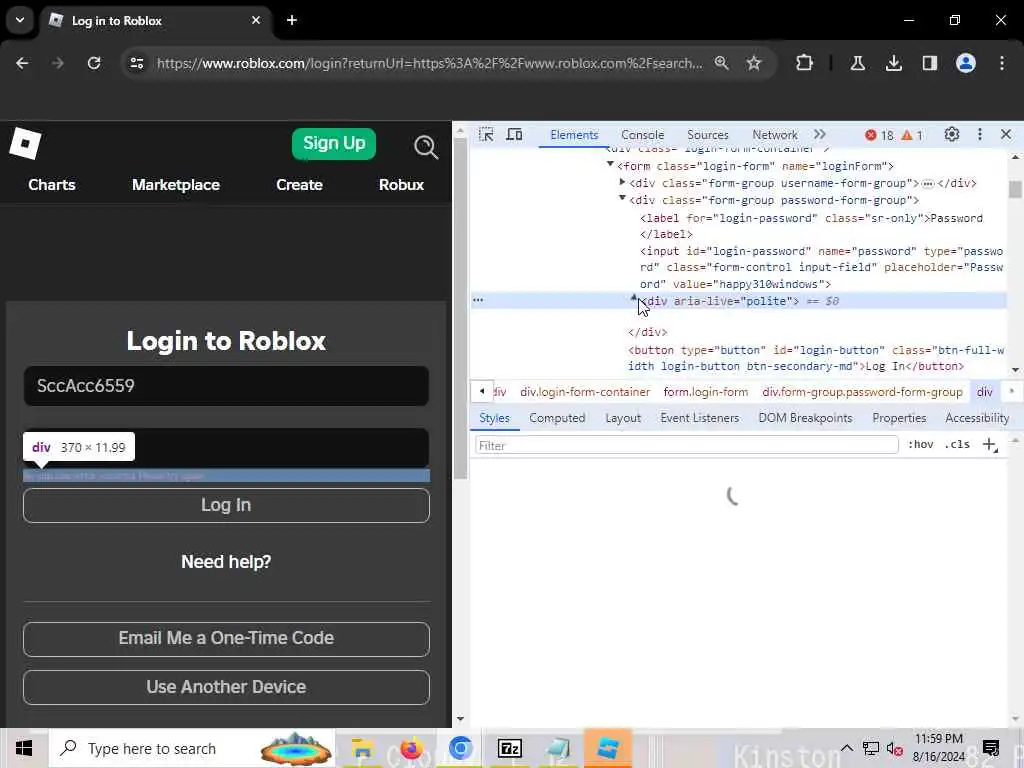The image size is (1024, 768).
Task: Click the red error count badge 18
Action: click(879, 135)
